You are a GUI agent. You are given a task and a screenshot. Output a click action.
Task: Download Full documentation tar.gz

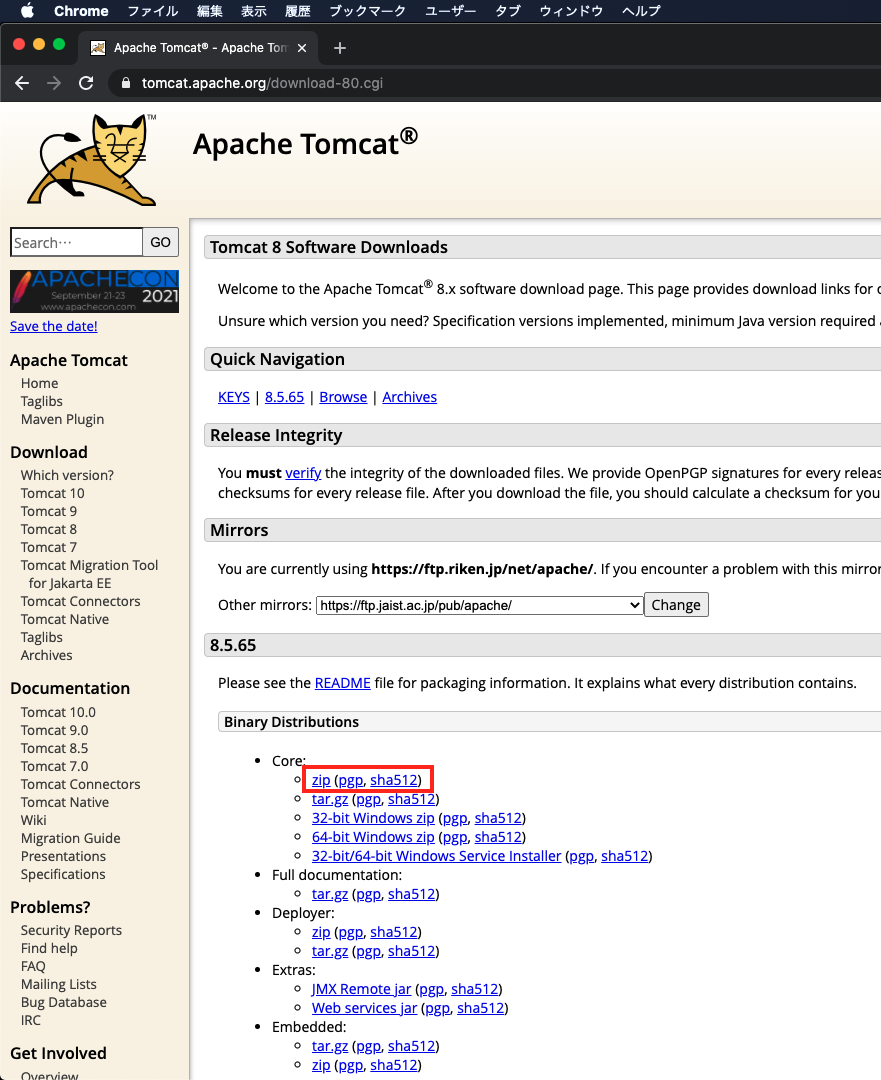pos(330,894)
